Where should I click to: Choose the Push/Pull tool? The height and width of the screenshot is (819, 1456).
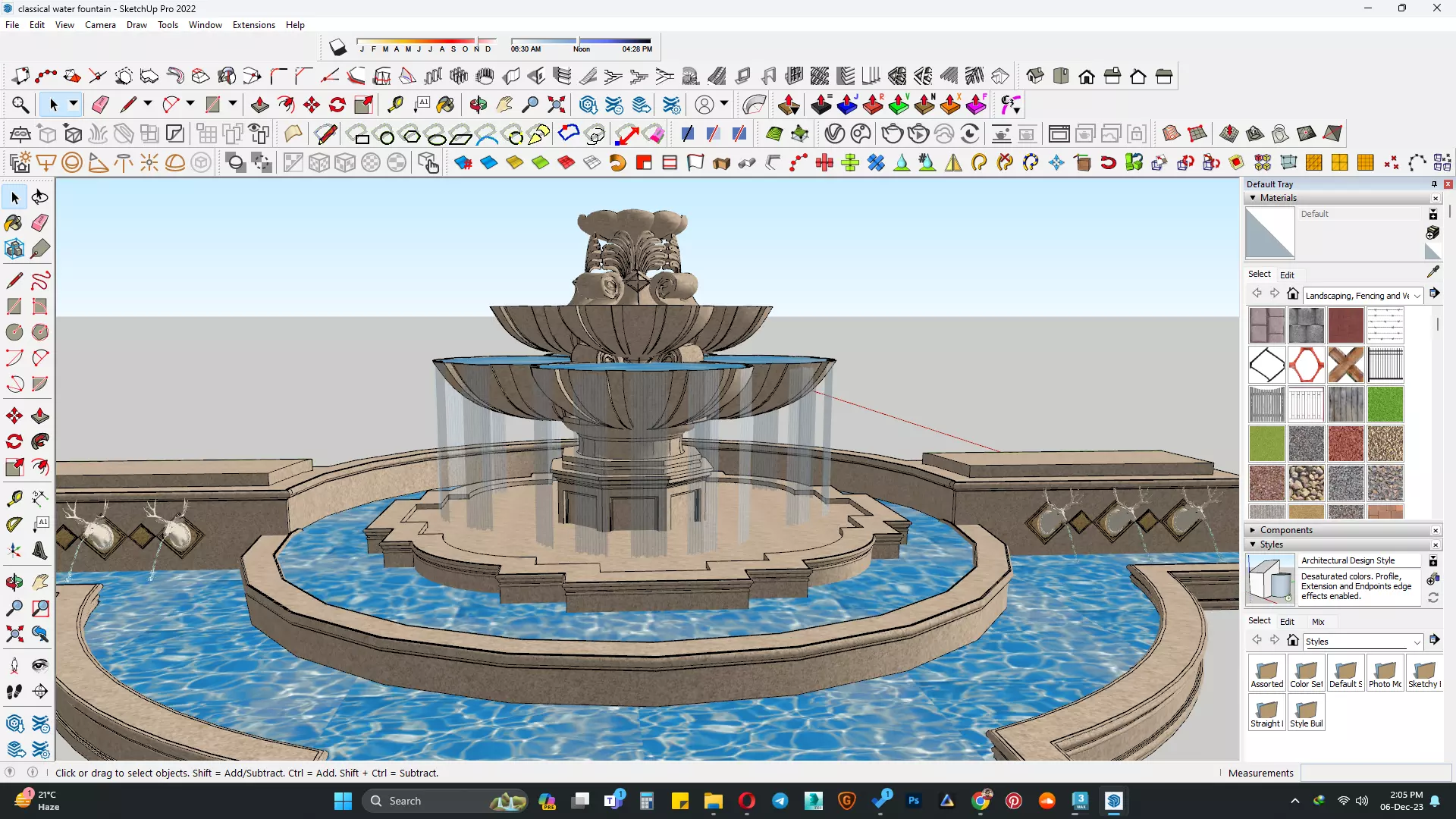[x=40, y=416]
